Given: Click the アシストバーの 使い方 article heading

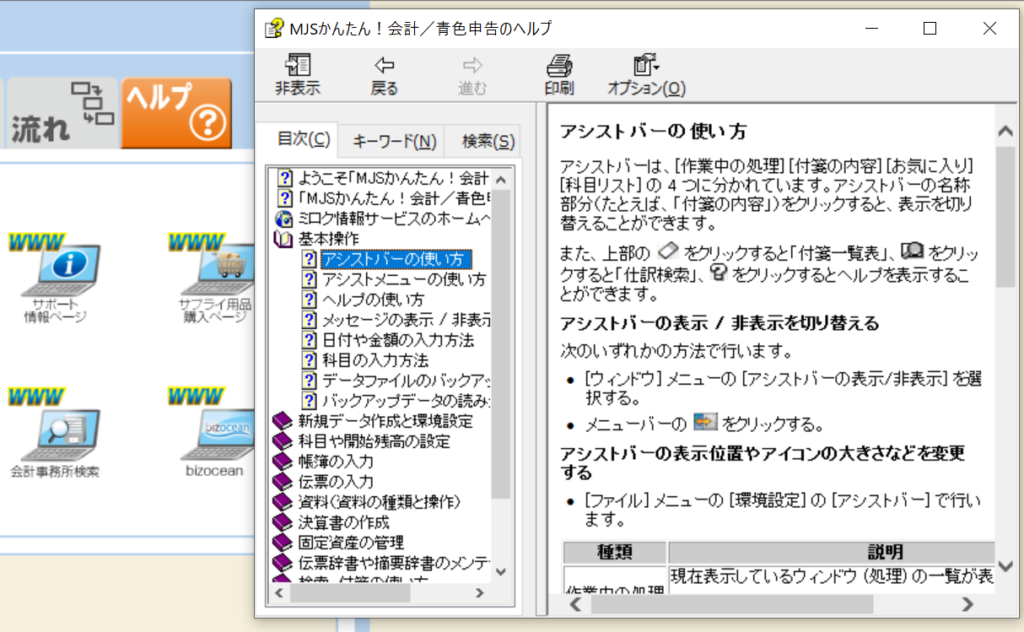Looking at the screenshot, I should (653, 131).
